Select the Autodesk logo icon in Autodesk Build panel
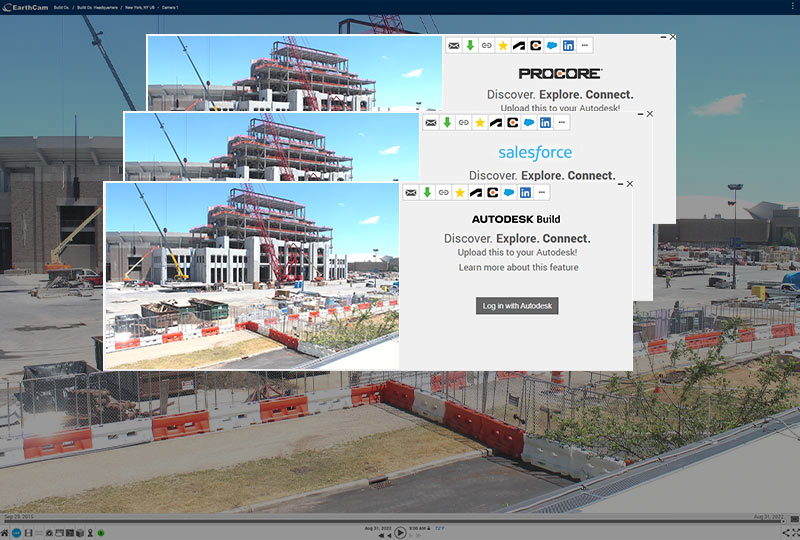Screen dimensions: 800x540 pos(476,192)
